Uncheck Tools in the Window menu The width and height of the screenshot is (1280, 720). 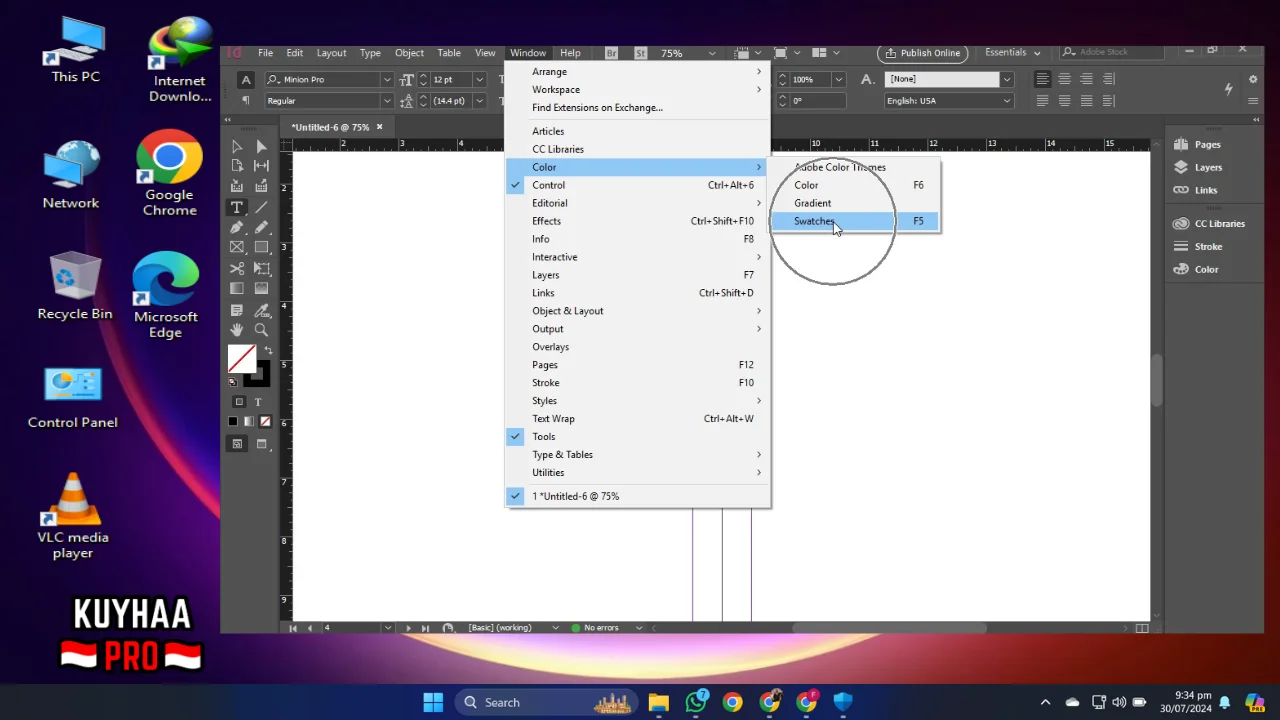637,436
